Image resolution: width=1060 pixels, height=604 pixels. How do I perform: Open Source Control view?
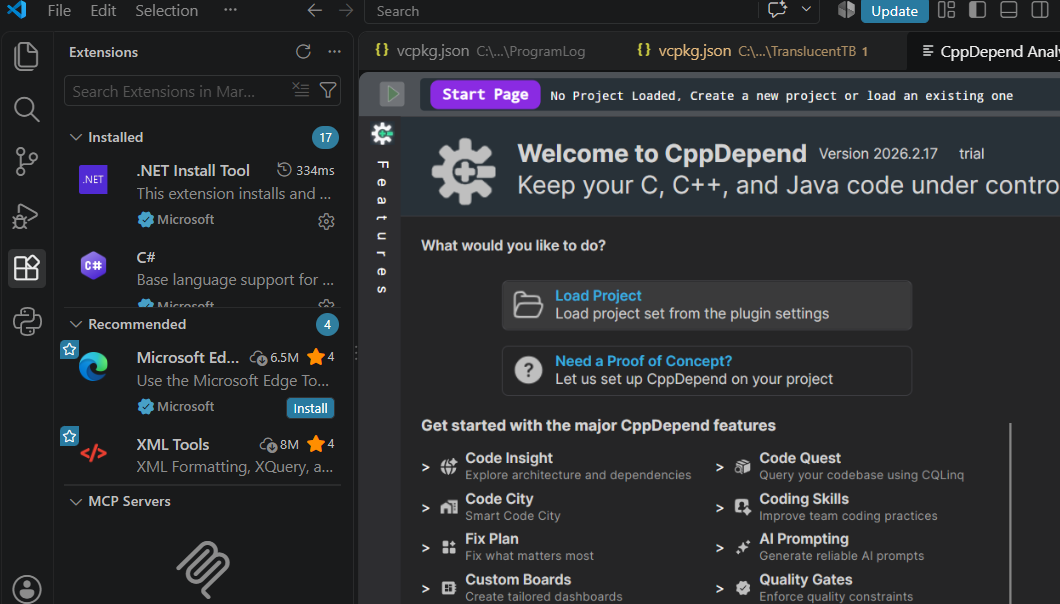click(26, 162)
